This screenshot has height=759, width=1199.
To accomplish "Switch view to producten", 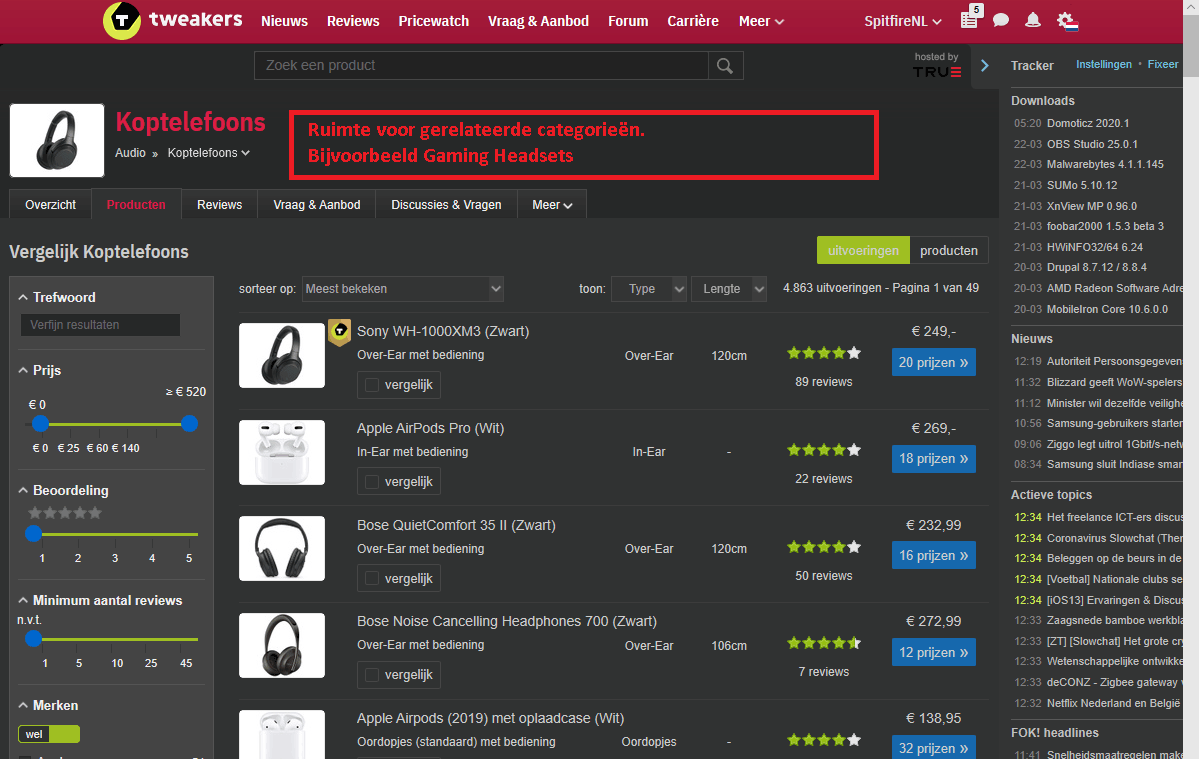I will 949,251.
